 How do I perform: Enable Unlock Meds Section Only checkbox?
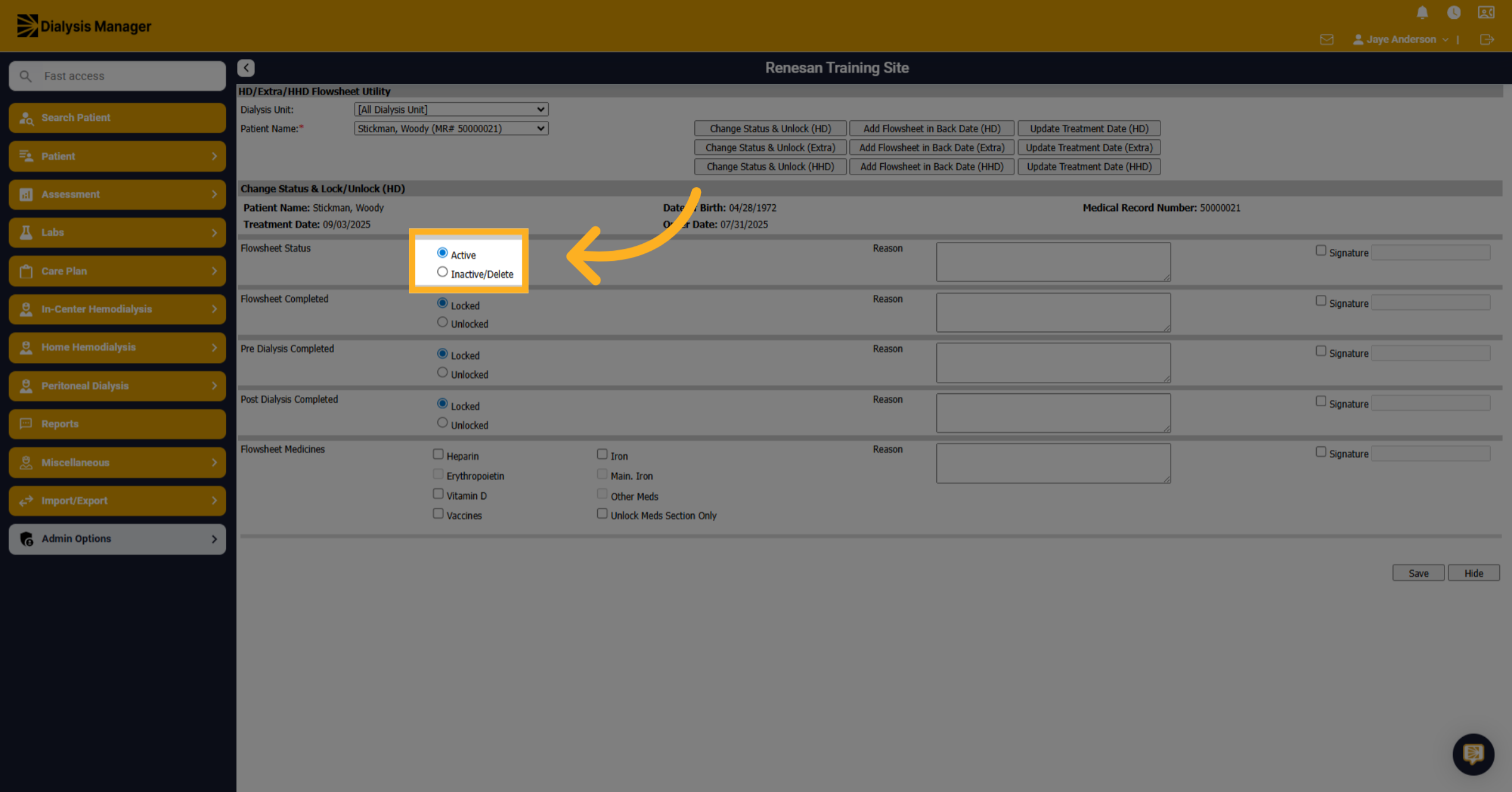(602, 514)
